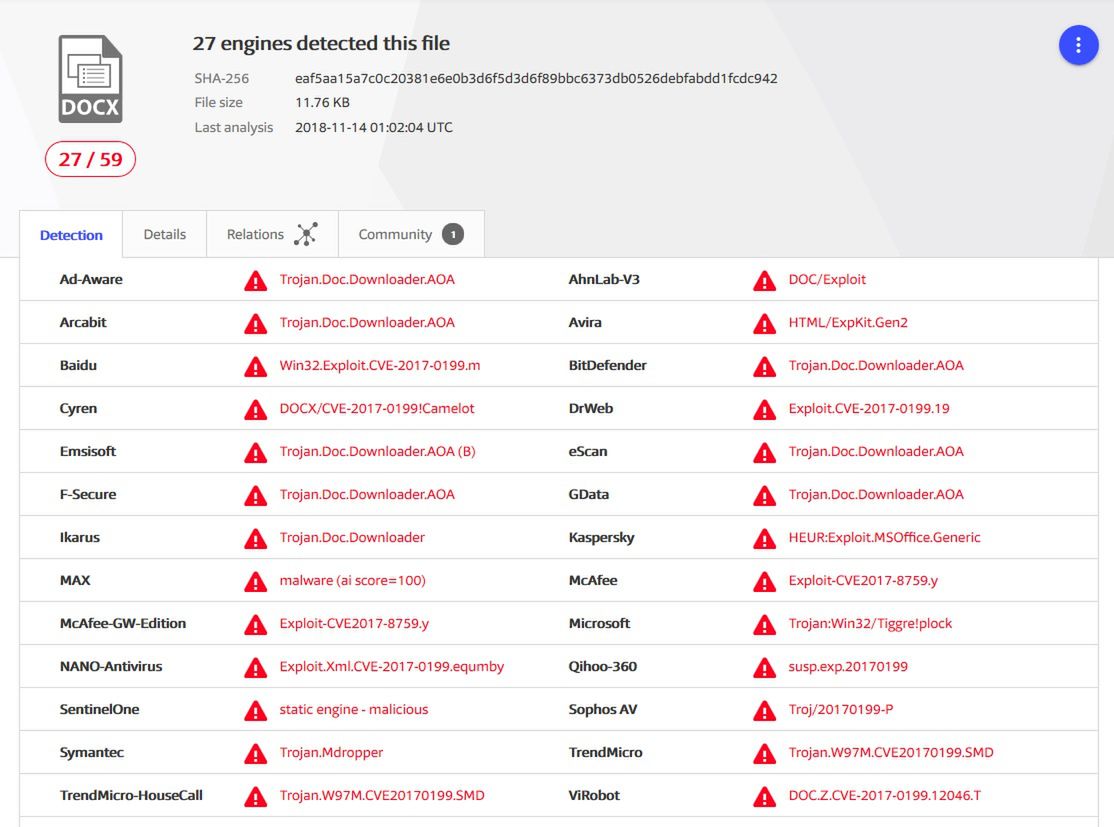The image size is (1114, 827).
Task: Click the warning icon in Ad-Aware row
Action: [256, 281]
